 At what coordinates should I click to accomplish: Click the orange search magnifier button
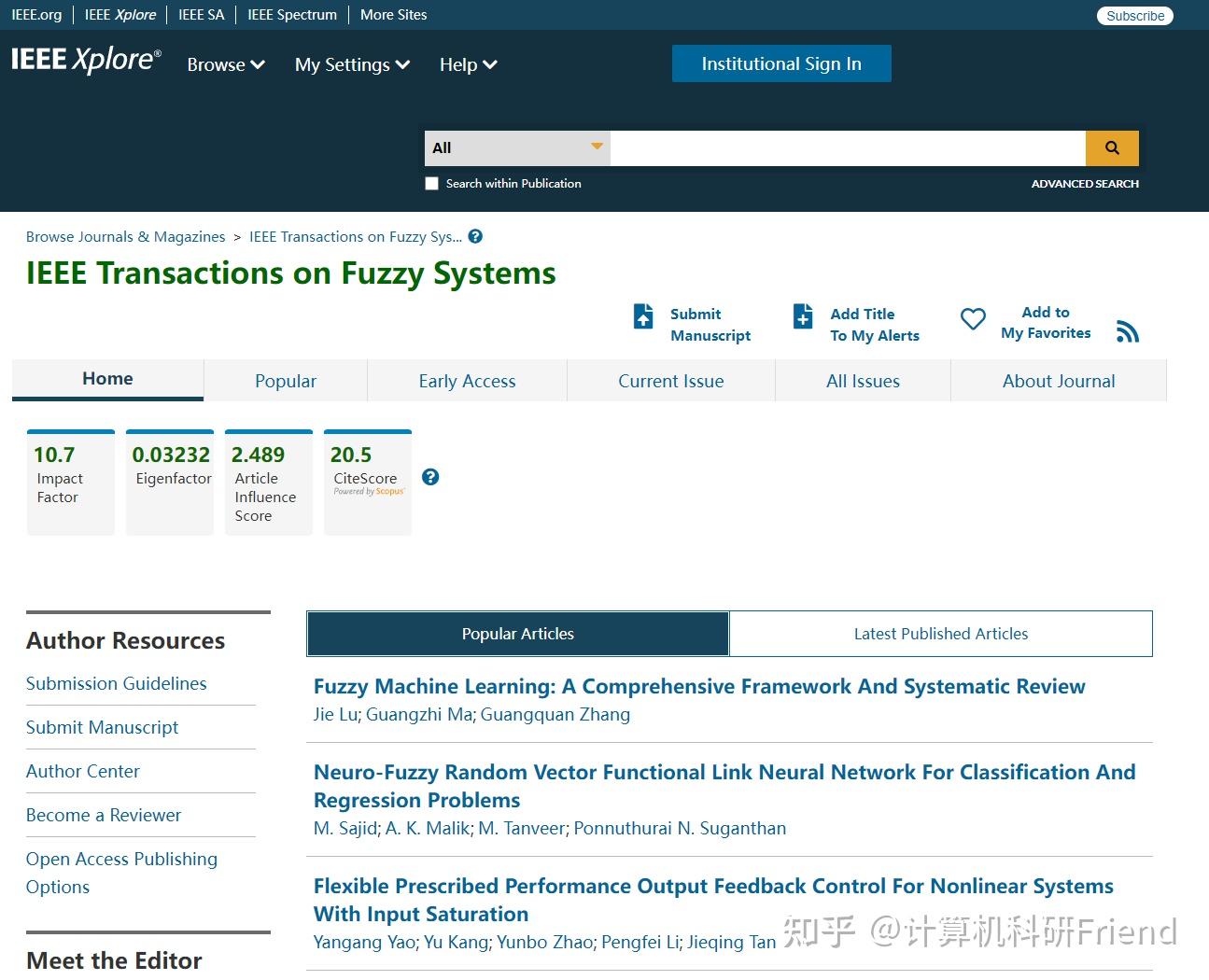pos(1112,147)
